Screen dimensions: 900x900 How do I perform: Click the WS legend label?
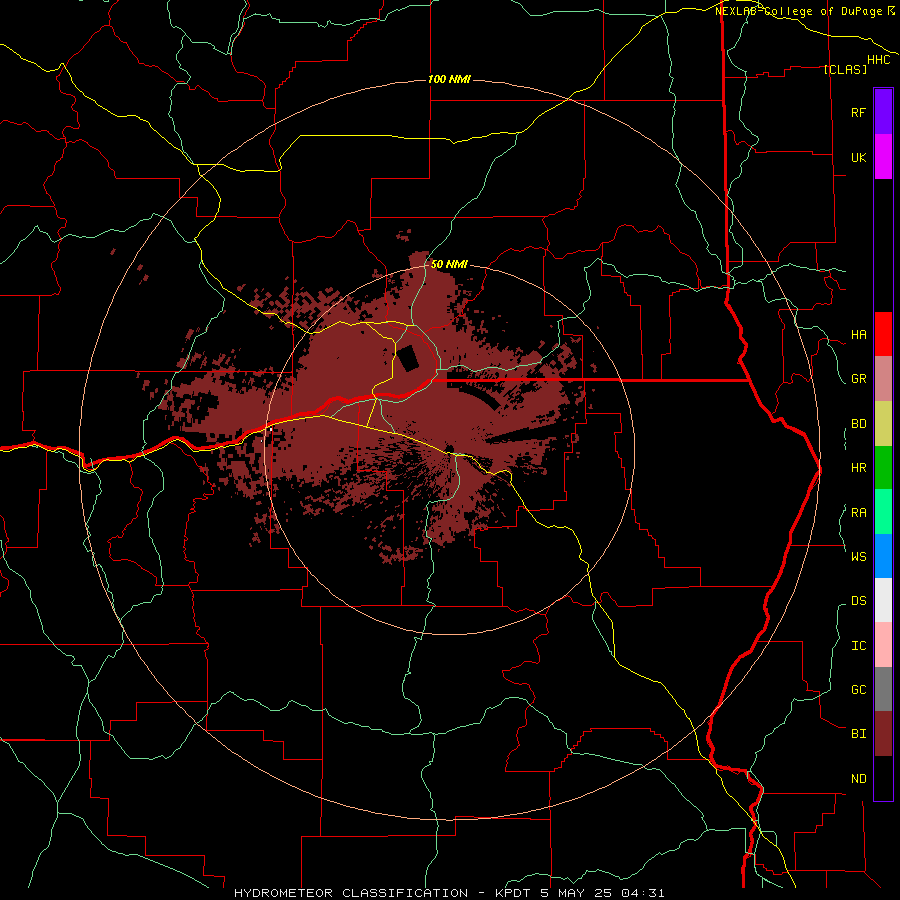(x=858, y=556)
